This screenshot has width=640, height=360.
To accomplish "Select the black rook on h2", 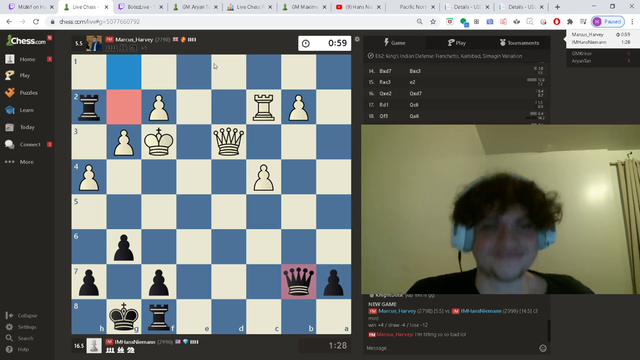I will click(89, 107).
